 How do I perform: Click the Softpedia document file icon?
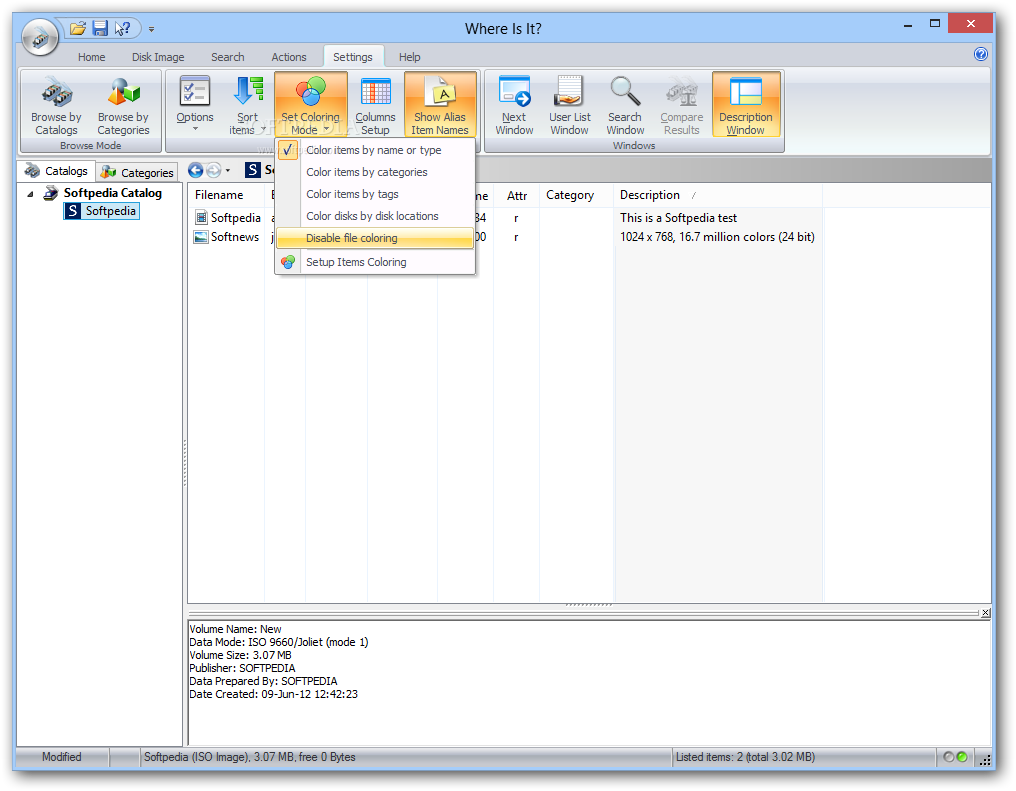click(202, 218)
